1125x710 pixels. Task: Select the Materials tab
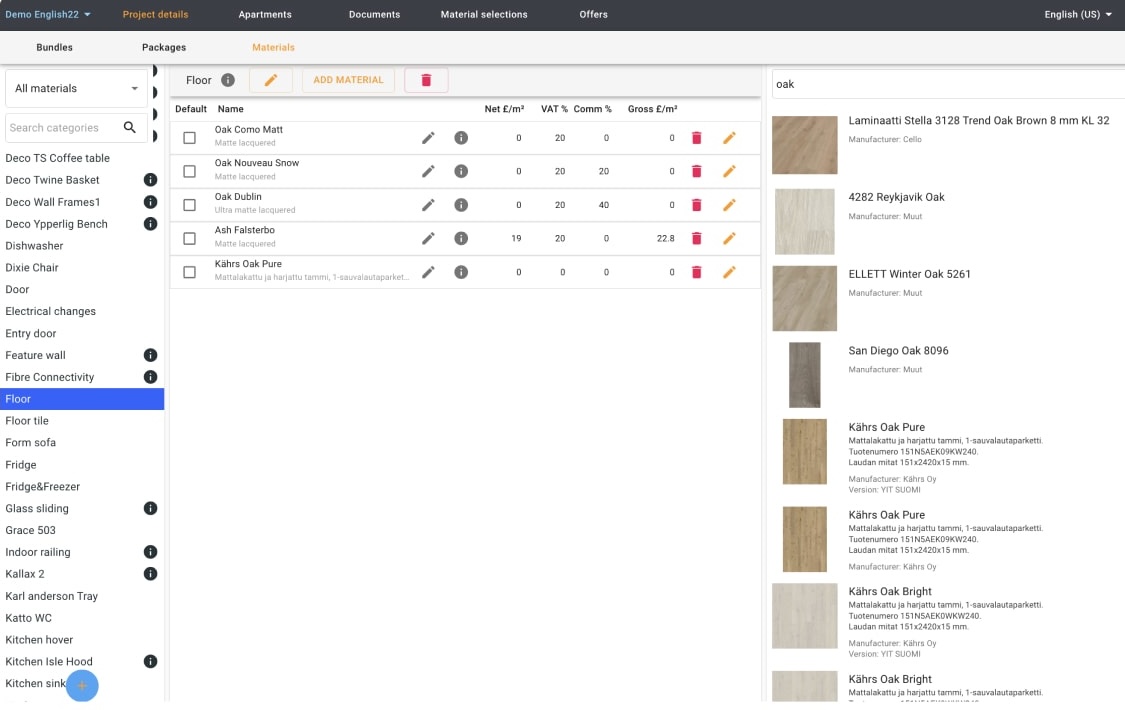click(273, 47)
